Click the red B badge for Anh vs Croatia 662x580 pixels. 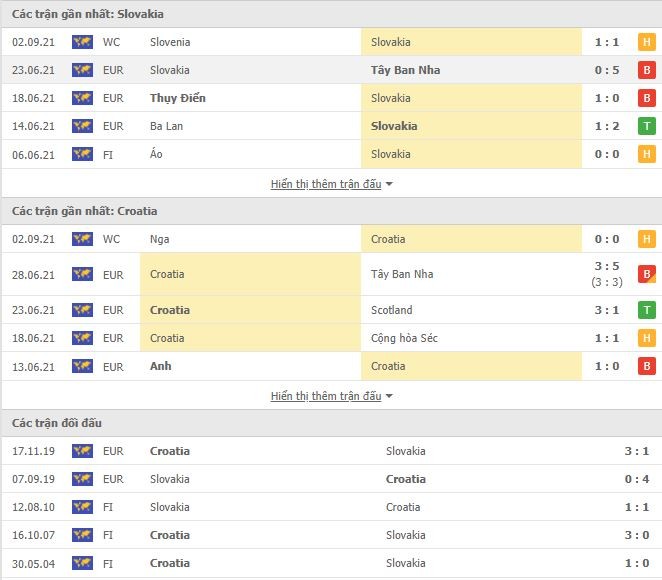[x=646, y=366]
